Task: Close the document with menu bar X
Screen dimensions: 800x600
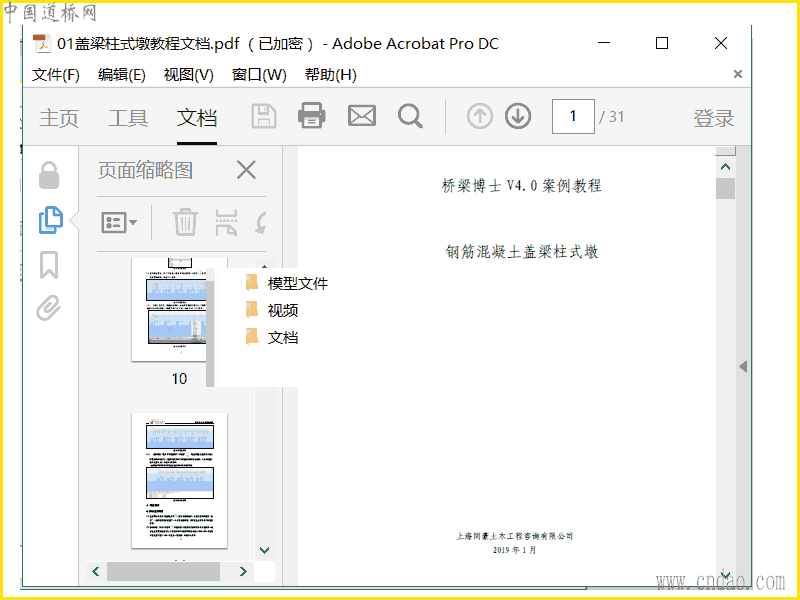Action: point(738,74)
